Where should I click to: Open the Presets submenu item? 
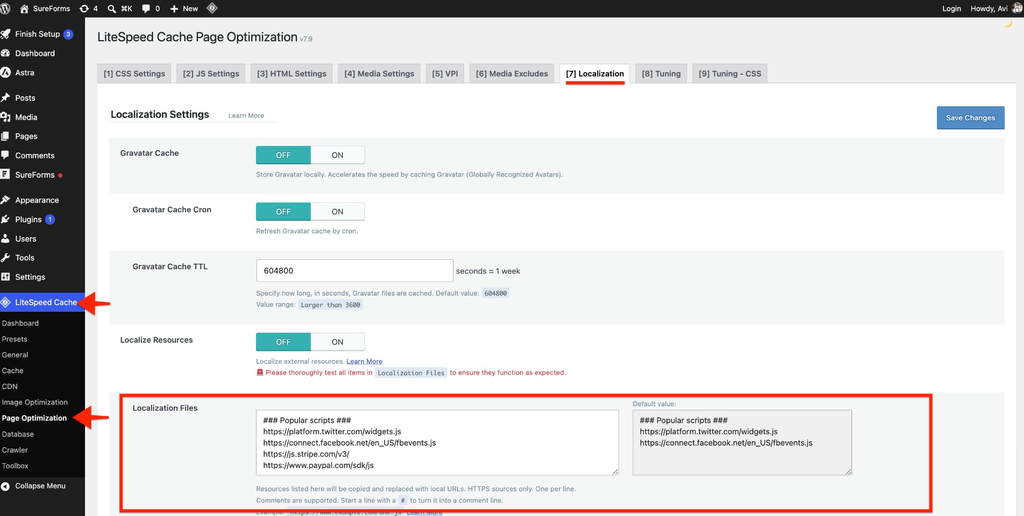(x=14, y=339)
